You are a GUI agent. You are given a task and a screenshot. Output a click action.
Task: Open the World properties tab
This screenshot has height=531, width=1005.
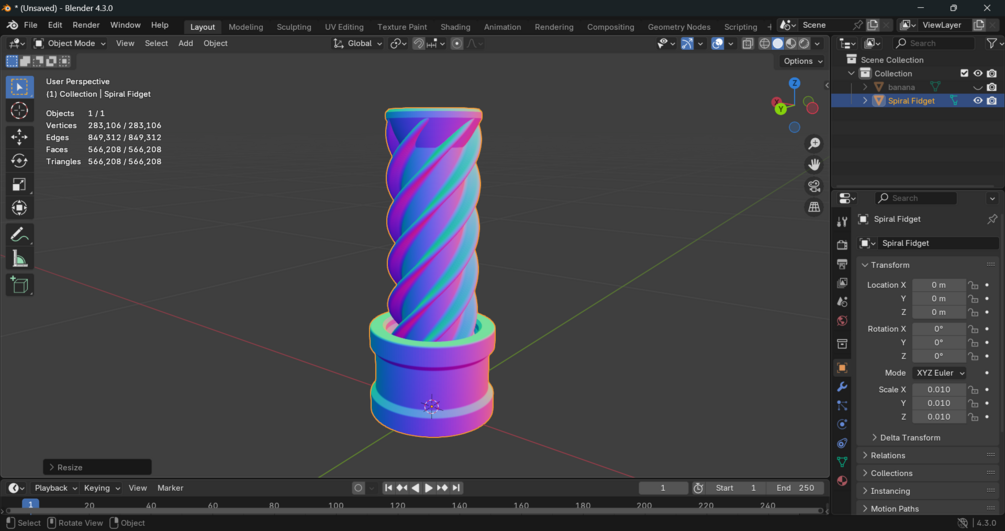842,321
